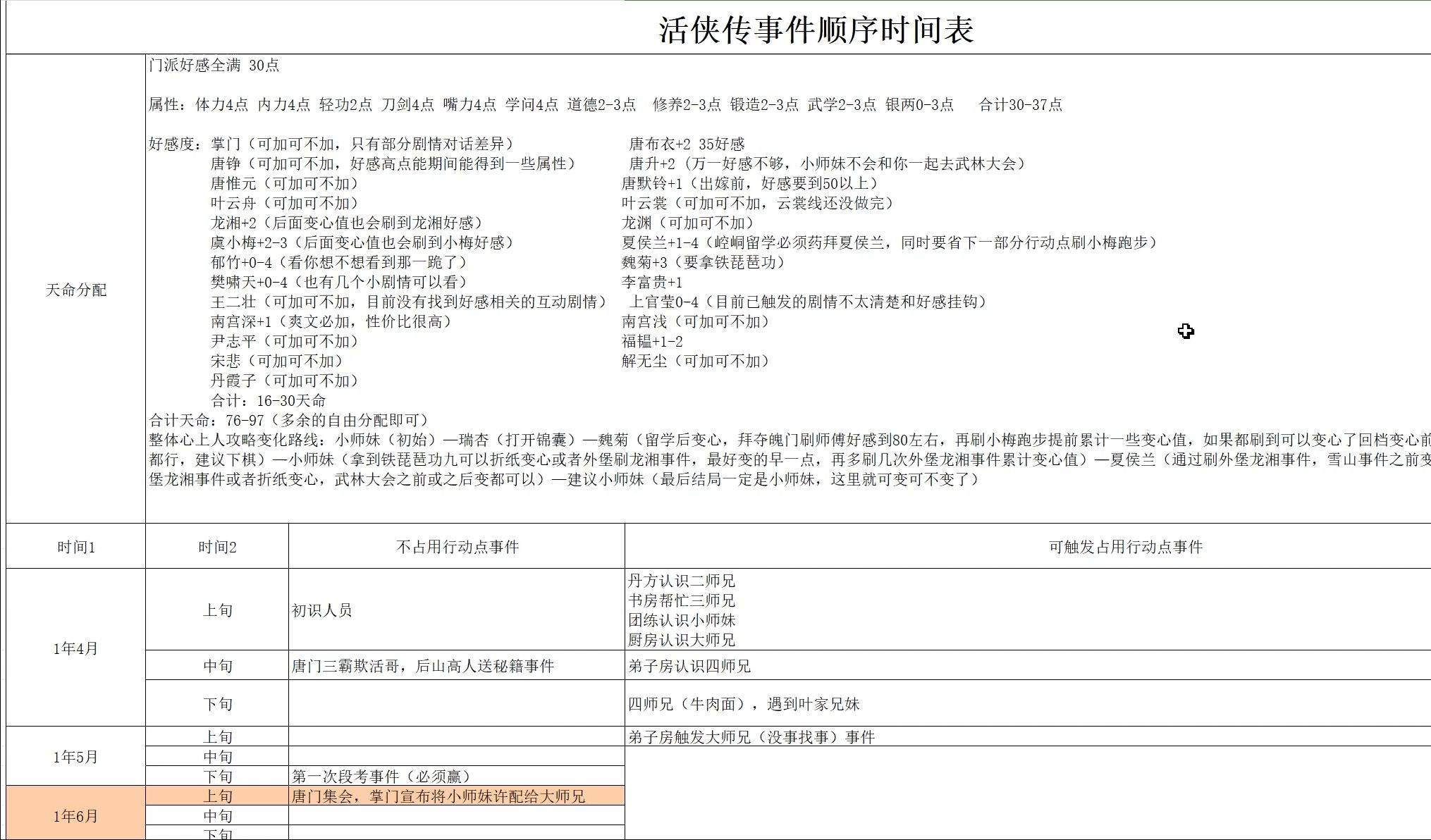Click the line 夏侯兰+1-4 about 崆峒留学
Viewport: 1431px width, 840px height.
(890, 243)
